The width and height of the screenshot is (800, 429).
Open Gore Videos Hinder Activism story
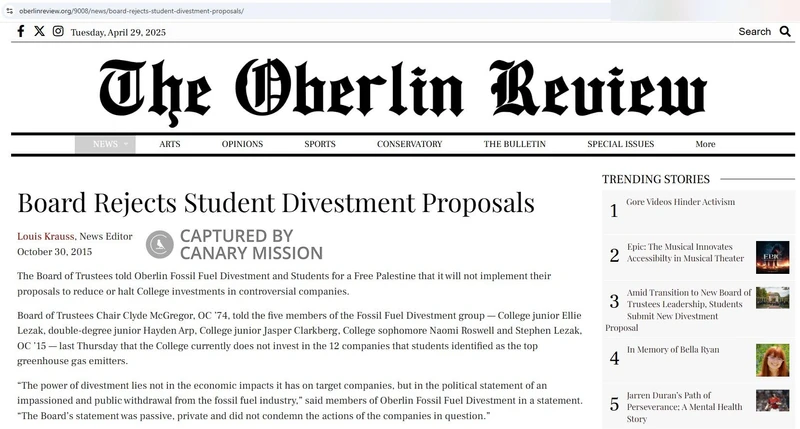[680, 202]
